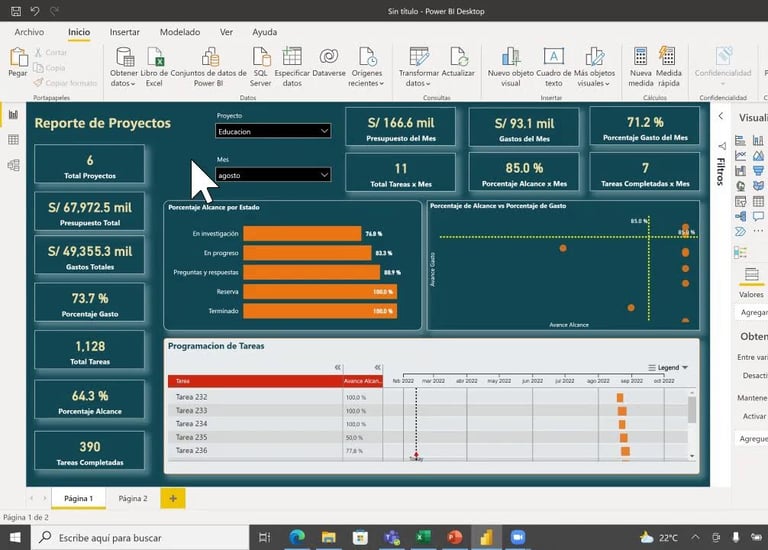Screen dimensions: 768x550
Task: Open Obtener datos ribbon button
Action: (x=123, y=67)
